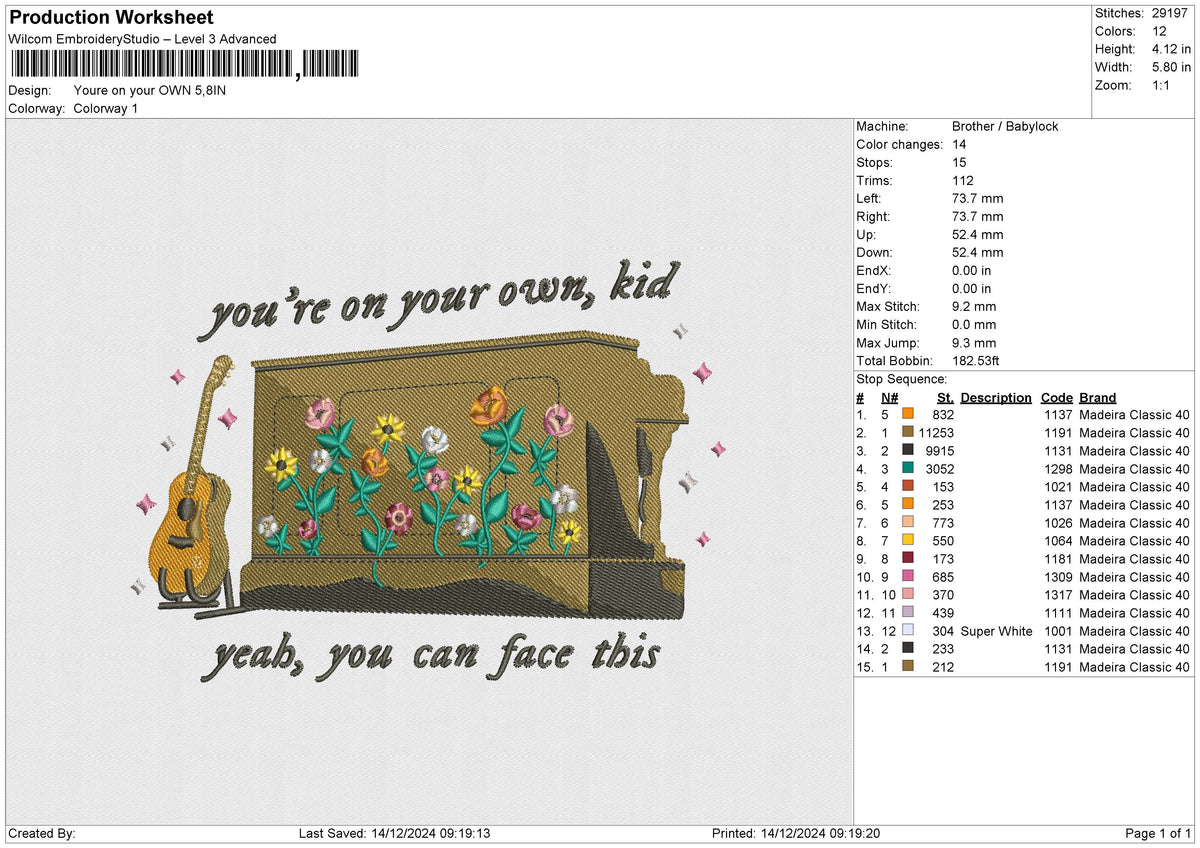Select the Color changes value 14

(x=960, y=144)
